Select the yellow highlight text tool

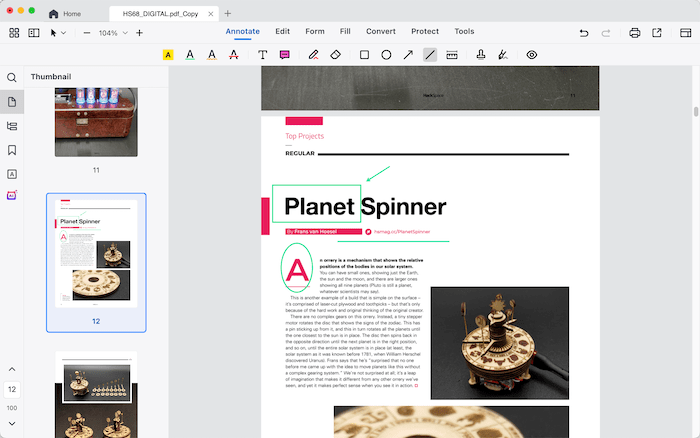coord(168,55)
